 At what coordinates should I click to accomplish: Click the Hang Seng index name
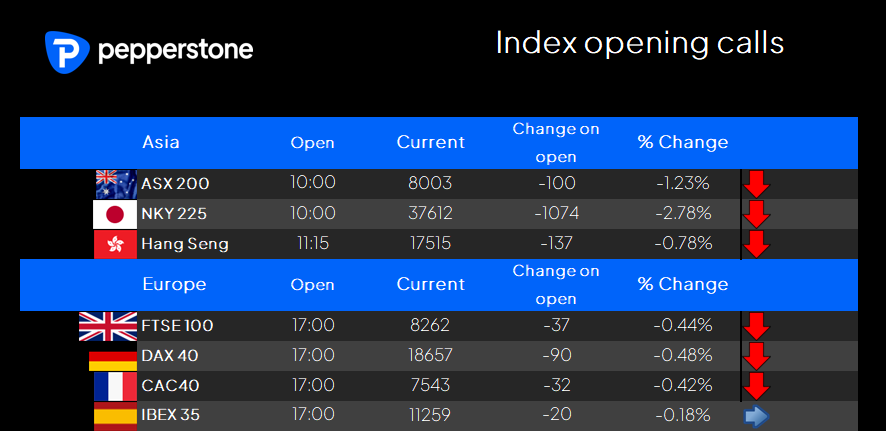(x=185, y=244)
